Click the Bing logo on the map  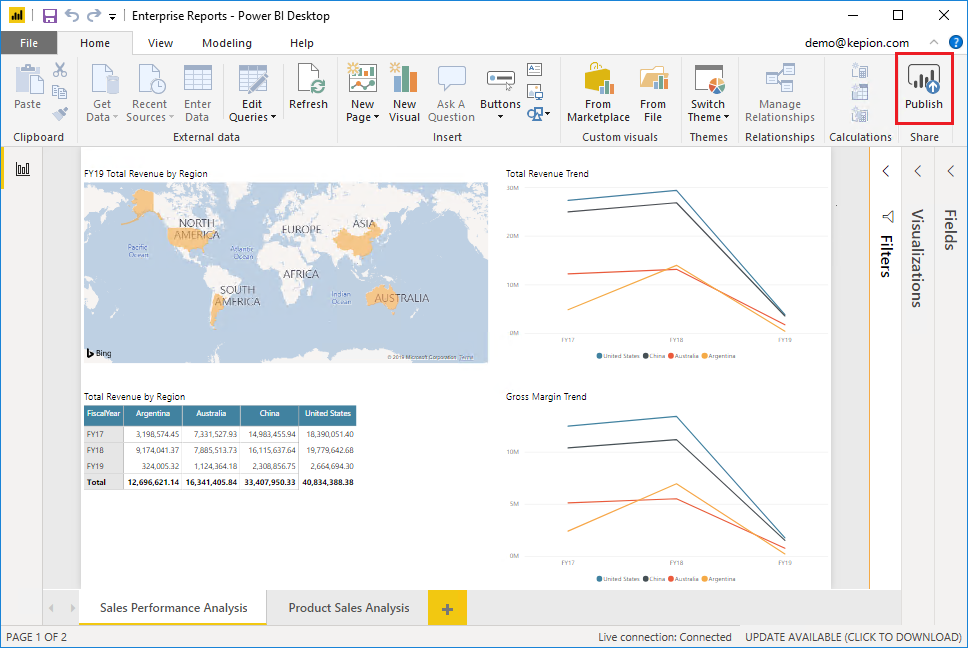[99, 353]
